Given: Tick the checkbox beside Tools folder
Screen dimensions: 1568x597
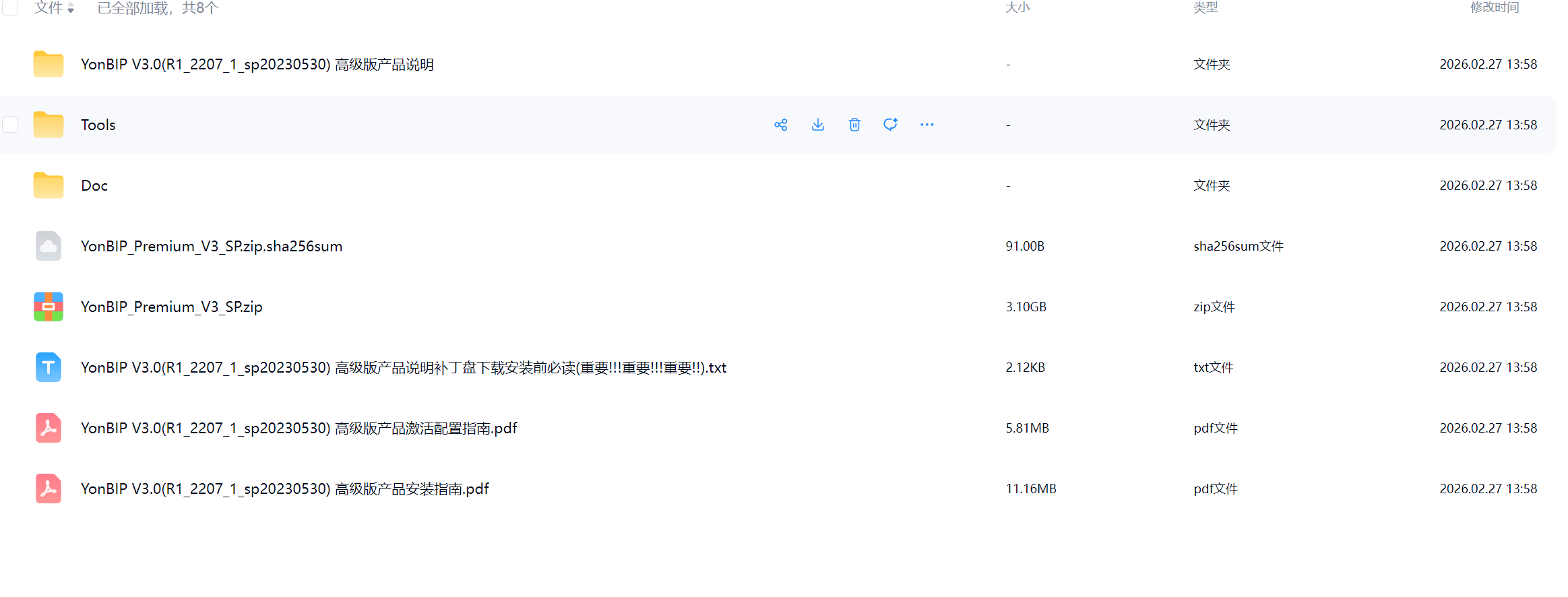Looking at the screenshot, I should click(x=10, y=125).
